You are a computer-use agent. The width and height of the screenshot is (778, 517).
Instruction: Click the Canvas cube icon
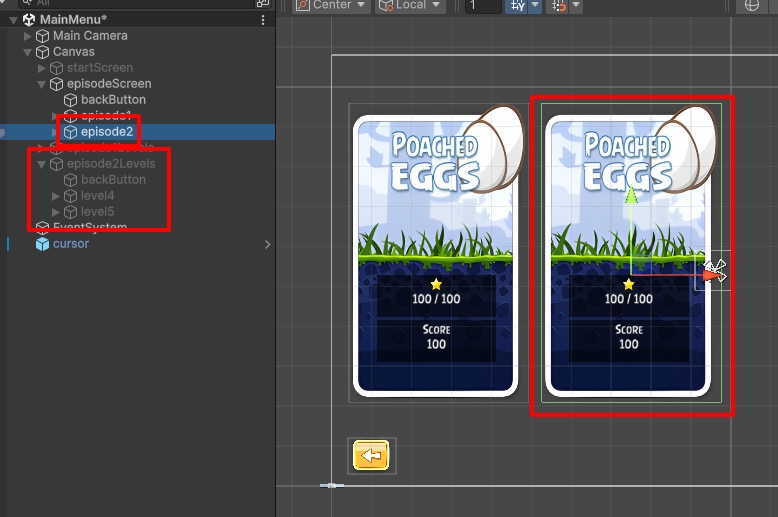[x=43, y=52]
